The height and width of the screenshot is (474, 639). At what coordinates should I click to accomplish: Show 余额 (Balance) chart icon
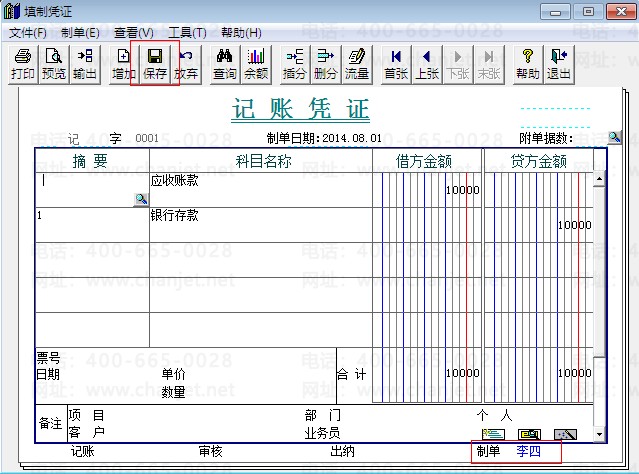(x=257, y=64)
